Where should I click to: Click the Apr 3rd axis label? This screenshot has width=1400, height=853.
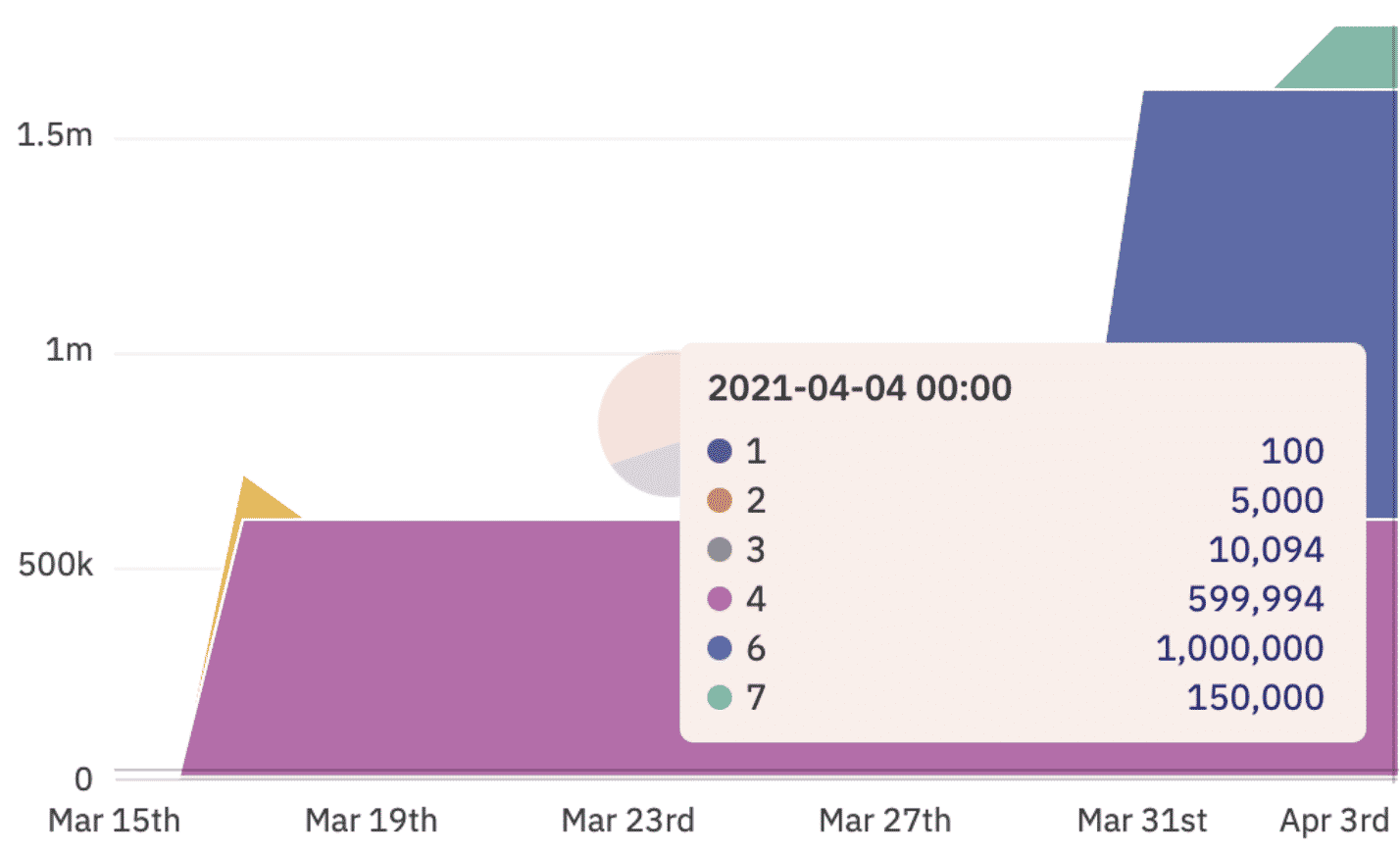pos(1334,820)
